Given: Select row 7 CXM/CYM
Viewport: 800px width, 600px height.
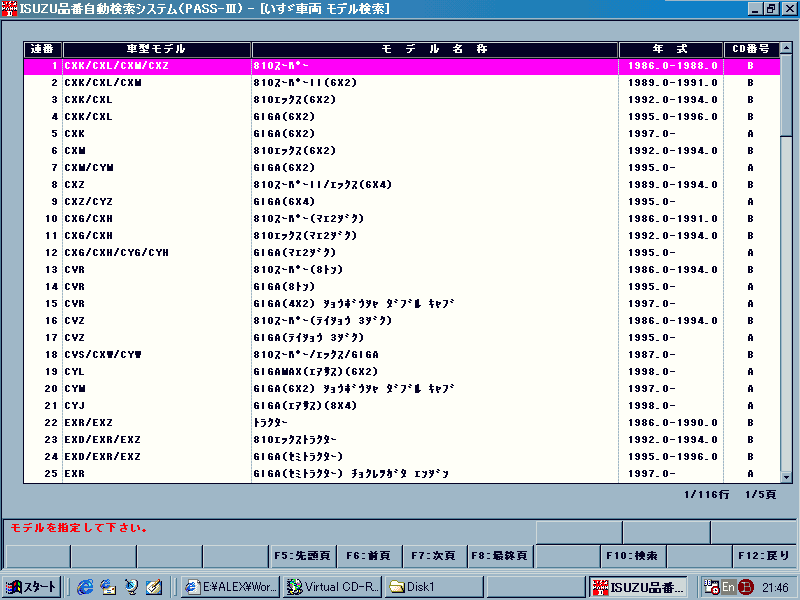Looking at the screenshot, I should pos(402,168).
